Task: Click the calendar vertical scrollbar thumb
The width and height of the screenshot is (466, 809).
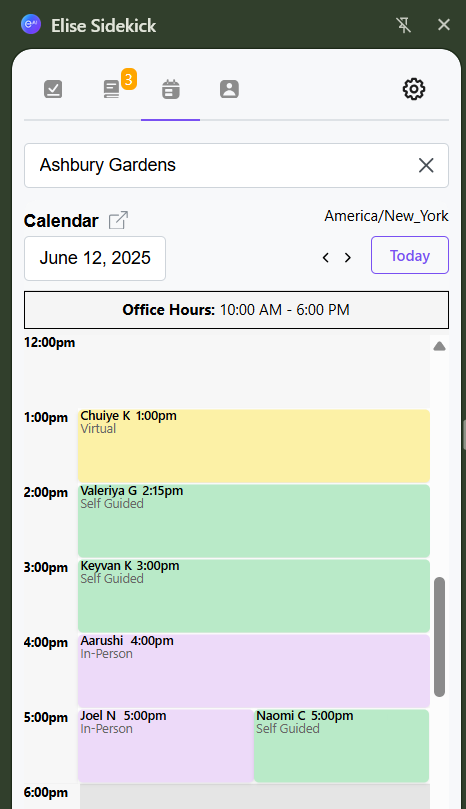Action: tap(439, 637)
